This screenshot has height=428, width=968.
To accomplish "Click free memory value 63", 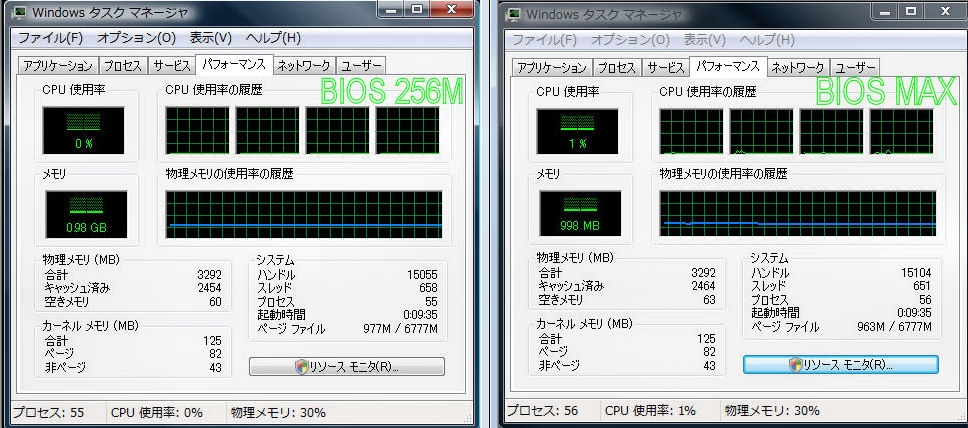I will (709, 300).
